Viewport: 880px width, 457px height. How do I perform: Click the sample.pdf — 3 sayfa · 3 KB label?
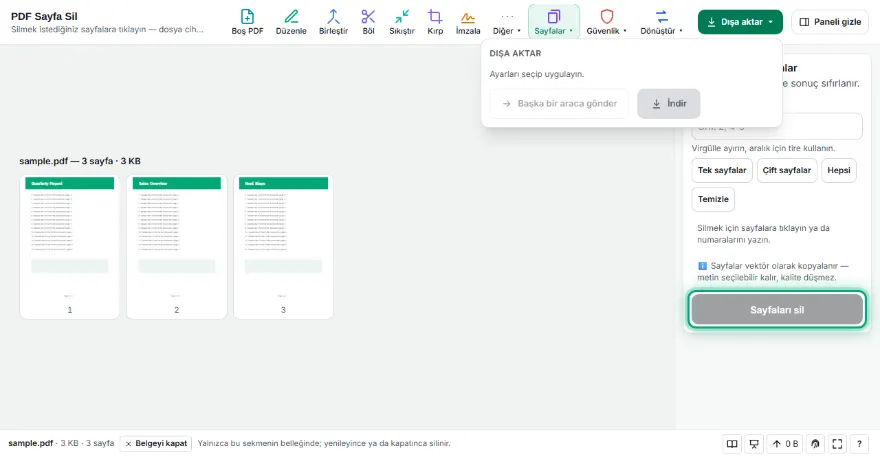pos(80,161)
